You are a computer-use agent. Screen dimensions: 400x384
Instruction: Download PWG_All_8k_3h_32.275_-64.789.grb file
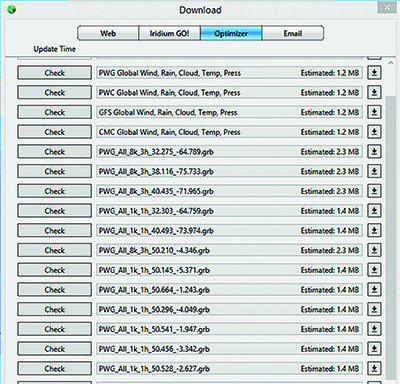[x=374, y=152]
